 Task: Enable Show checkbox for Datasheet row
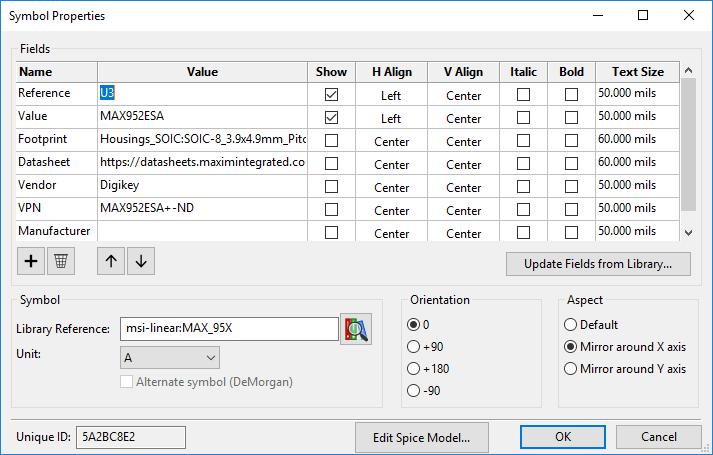332,163
